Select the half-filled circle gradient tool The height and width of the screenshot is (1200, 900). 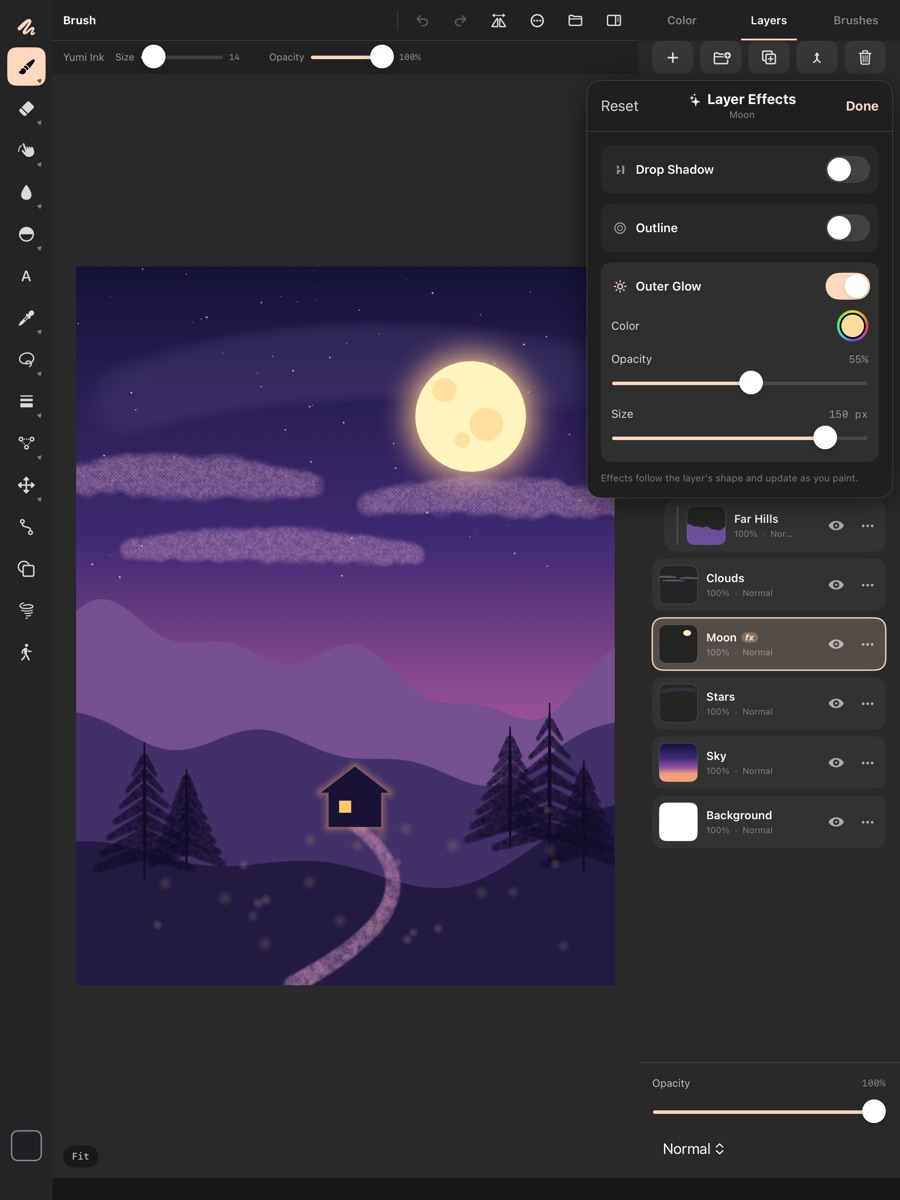pos(26,234)
